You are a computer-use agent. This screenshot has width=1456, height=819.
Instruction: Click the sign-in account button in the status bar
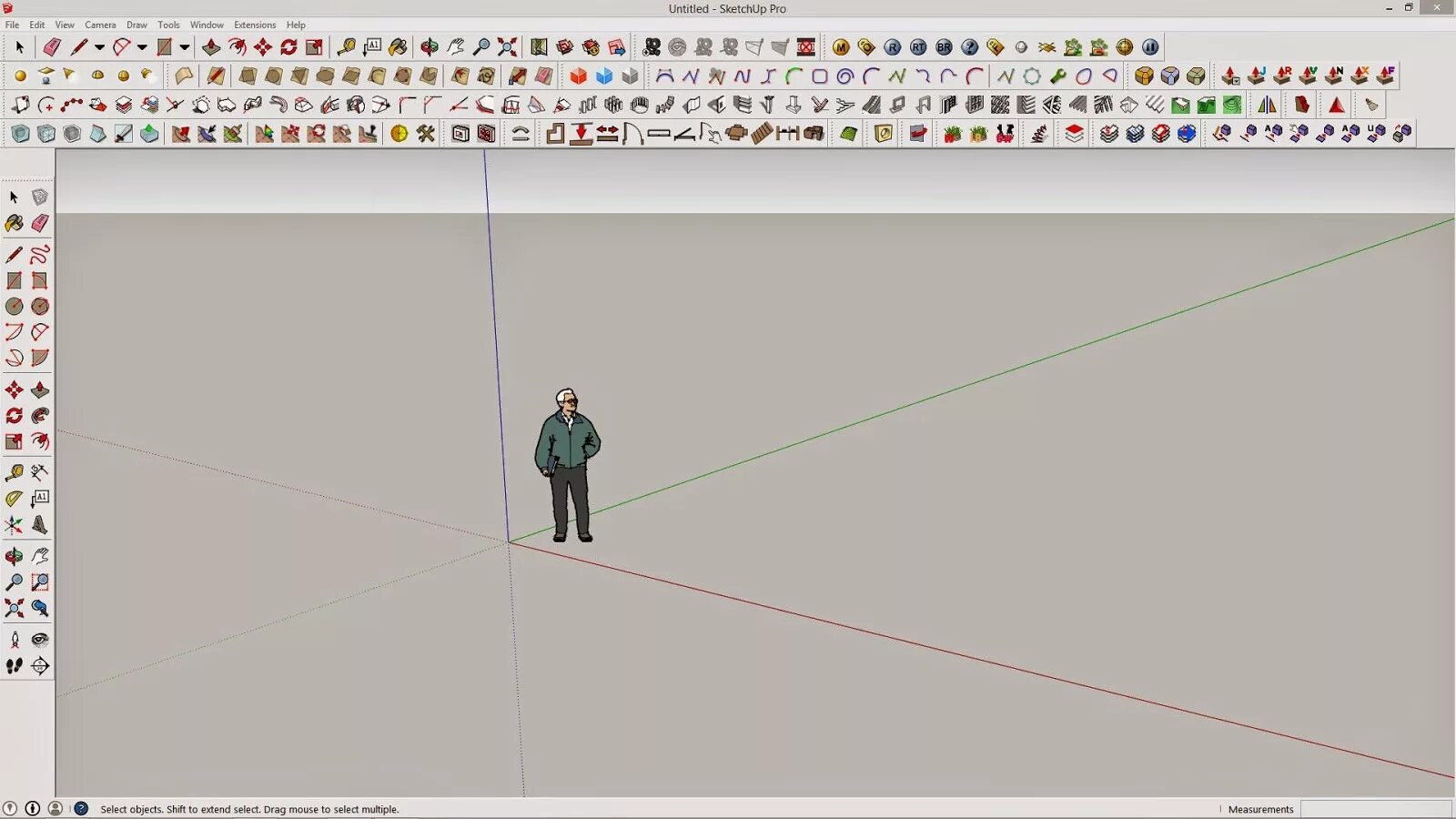(55, 808)
